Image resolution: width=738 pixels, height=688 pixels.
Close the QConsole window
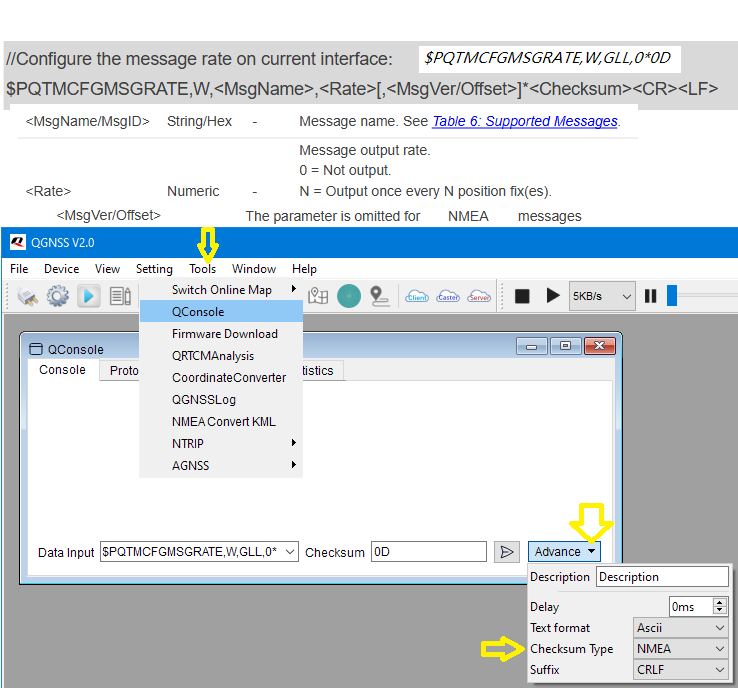(x=599, y=346)
